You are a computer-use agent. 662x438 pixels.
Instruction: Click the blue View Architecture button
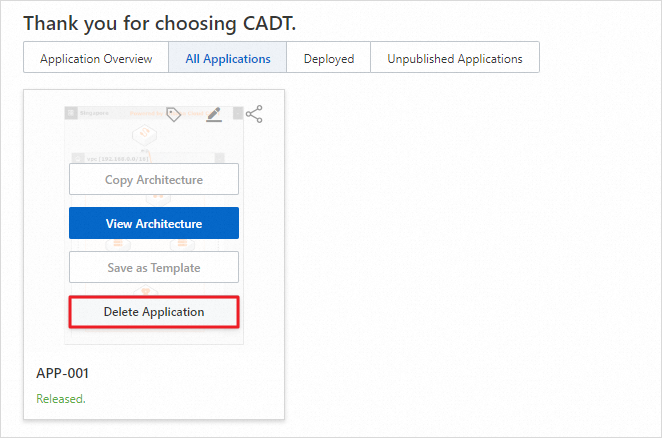[154, 223]
